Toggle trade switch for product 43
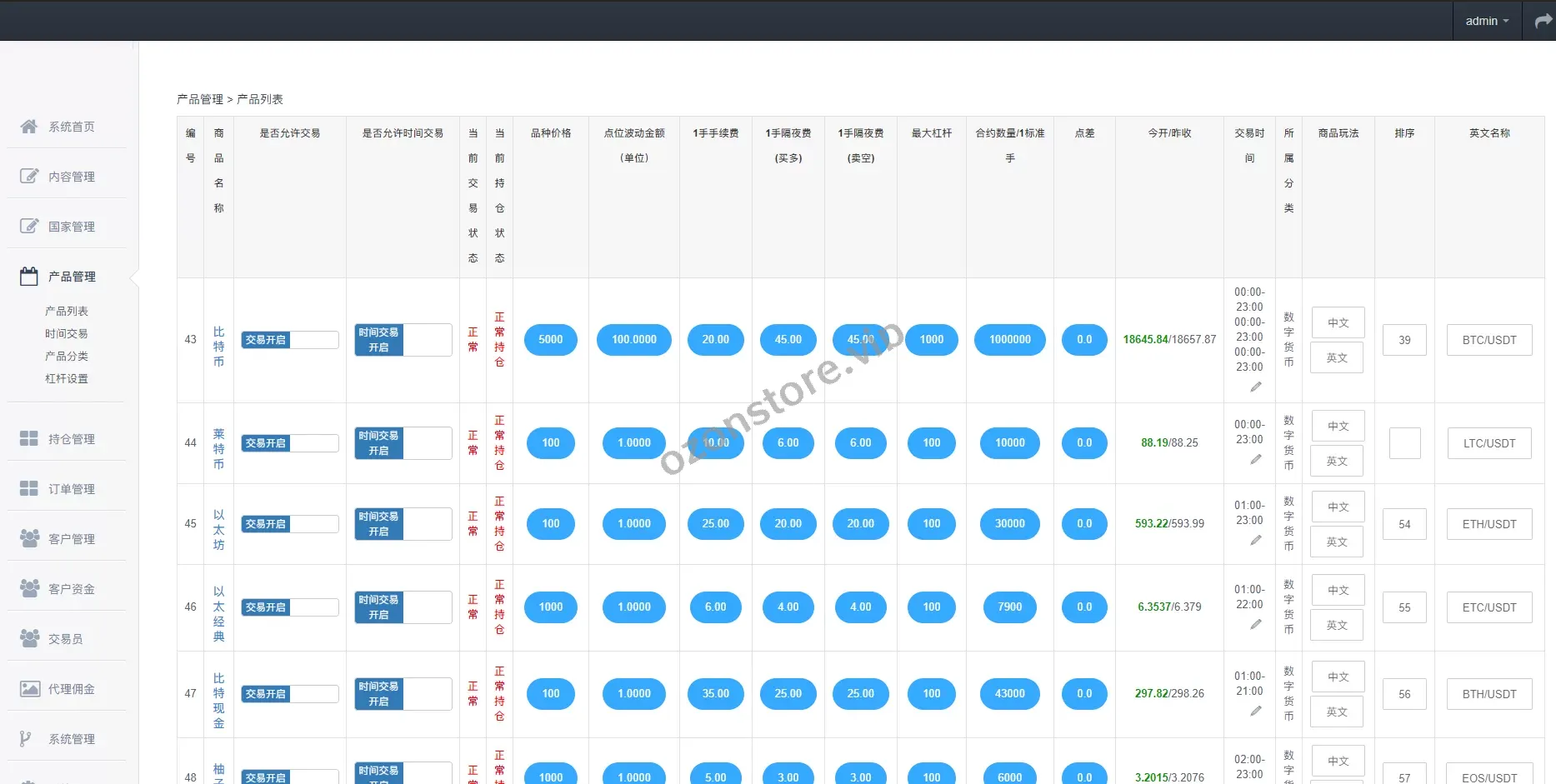The height and width of the screenshot is (784, 1556). tap(289, 340)
